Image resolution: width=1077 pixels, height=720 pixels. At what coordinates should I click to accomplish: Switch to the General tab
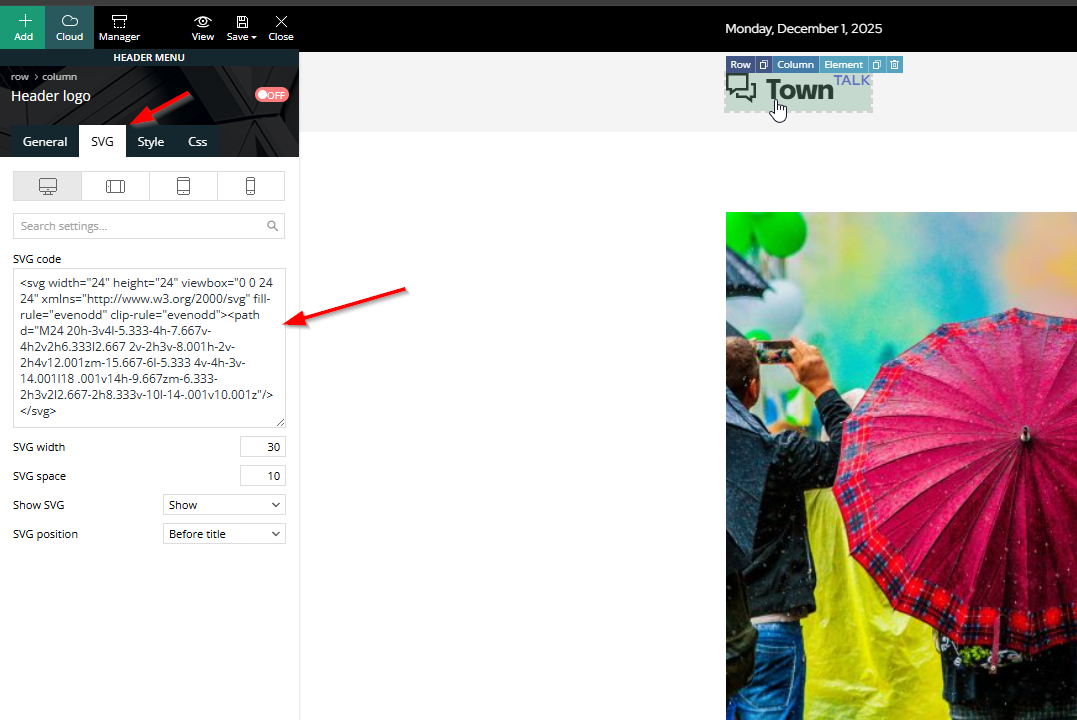(x=45, y=142)
